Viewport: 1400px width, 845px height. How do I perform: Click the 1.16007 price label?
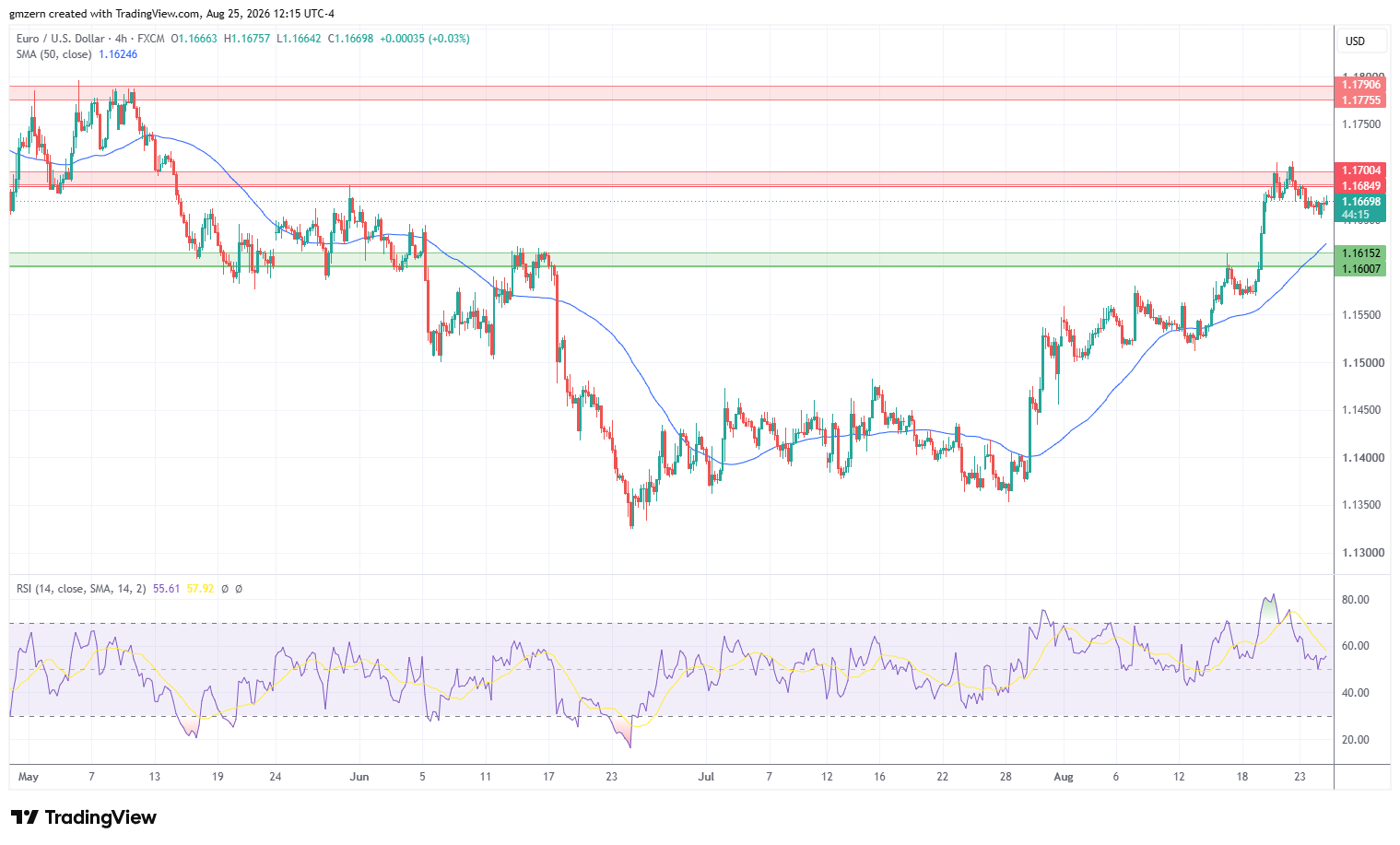click(1361, 268)
